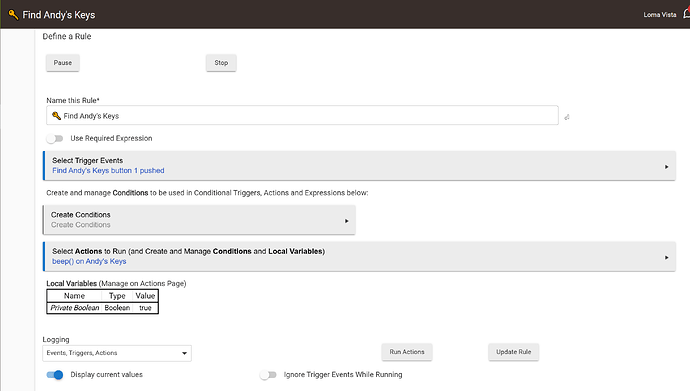
Task: Click Update Rule button
Action: click(x=514, y=352)
